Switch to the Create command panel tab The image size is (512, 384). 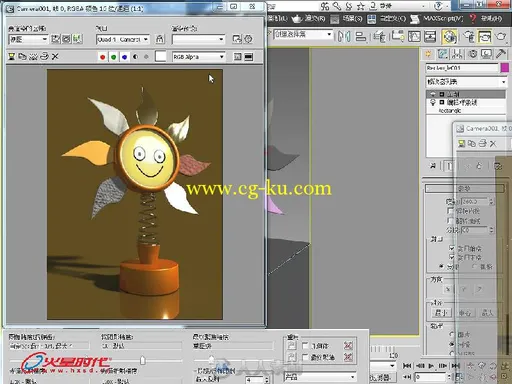[x=428, y=54]
